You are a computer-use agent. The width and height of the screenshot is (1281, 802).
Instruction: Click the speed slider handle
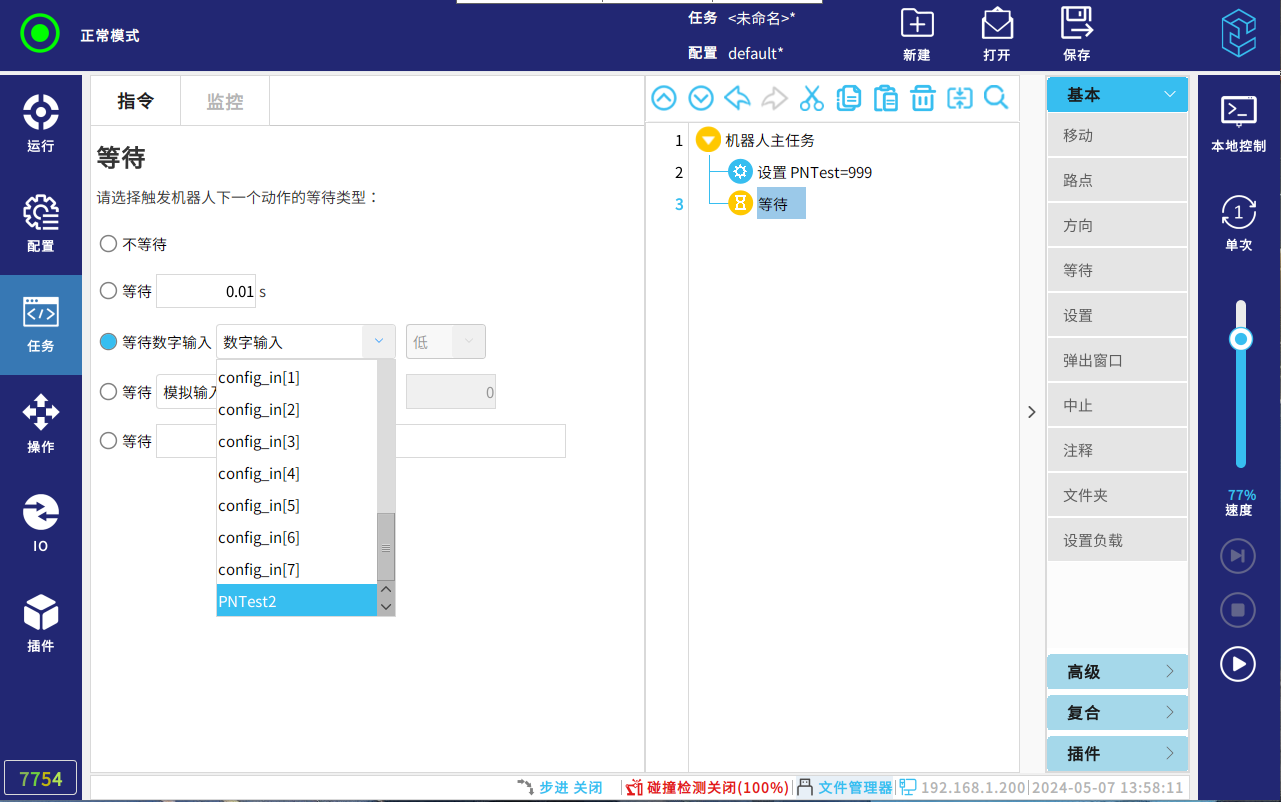(x=1241, y=340)
